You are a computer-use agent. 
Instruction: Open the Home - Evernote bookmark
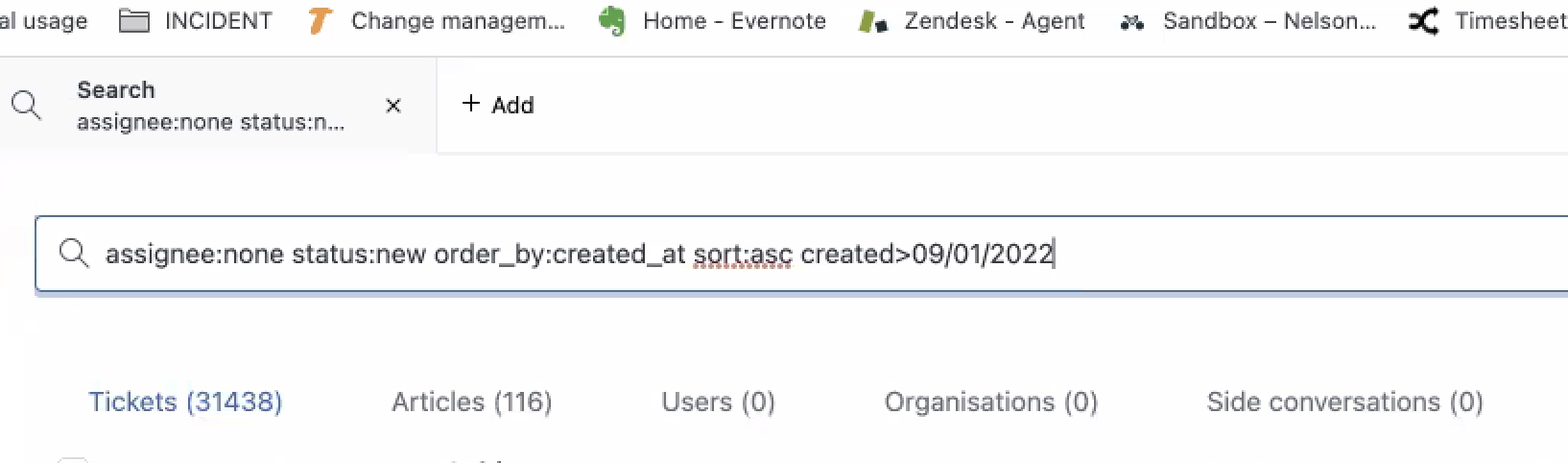coord(712,21)
